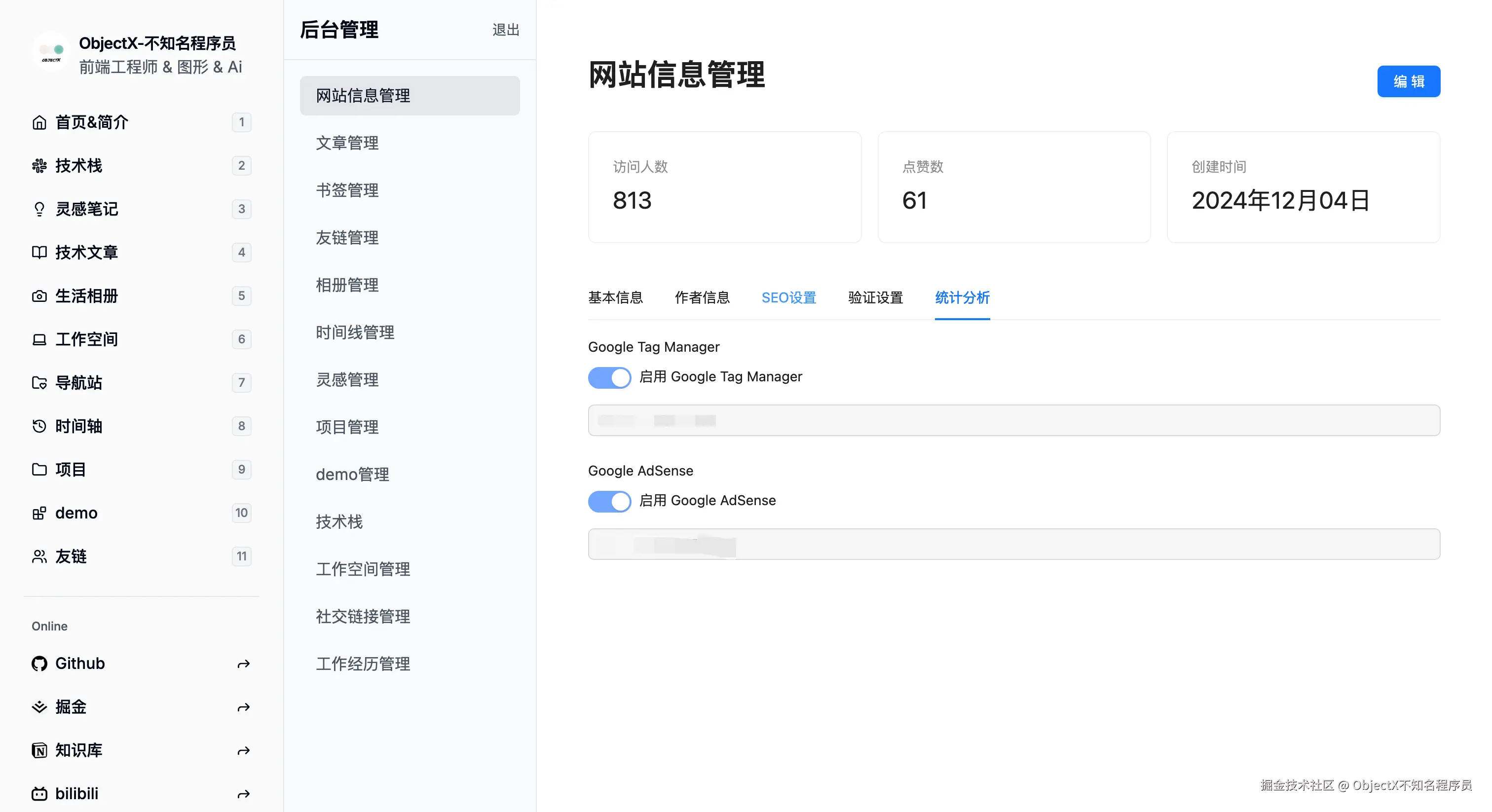Turn off the Google AdSense switch
The width and height of the screenshot is (1492, 812).
(609, 501)
